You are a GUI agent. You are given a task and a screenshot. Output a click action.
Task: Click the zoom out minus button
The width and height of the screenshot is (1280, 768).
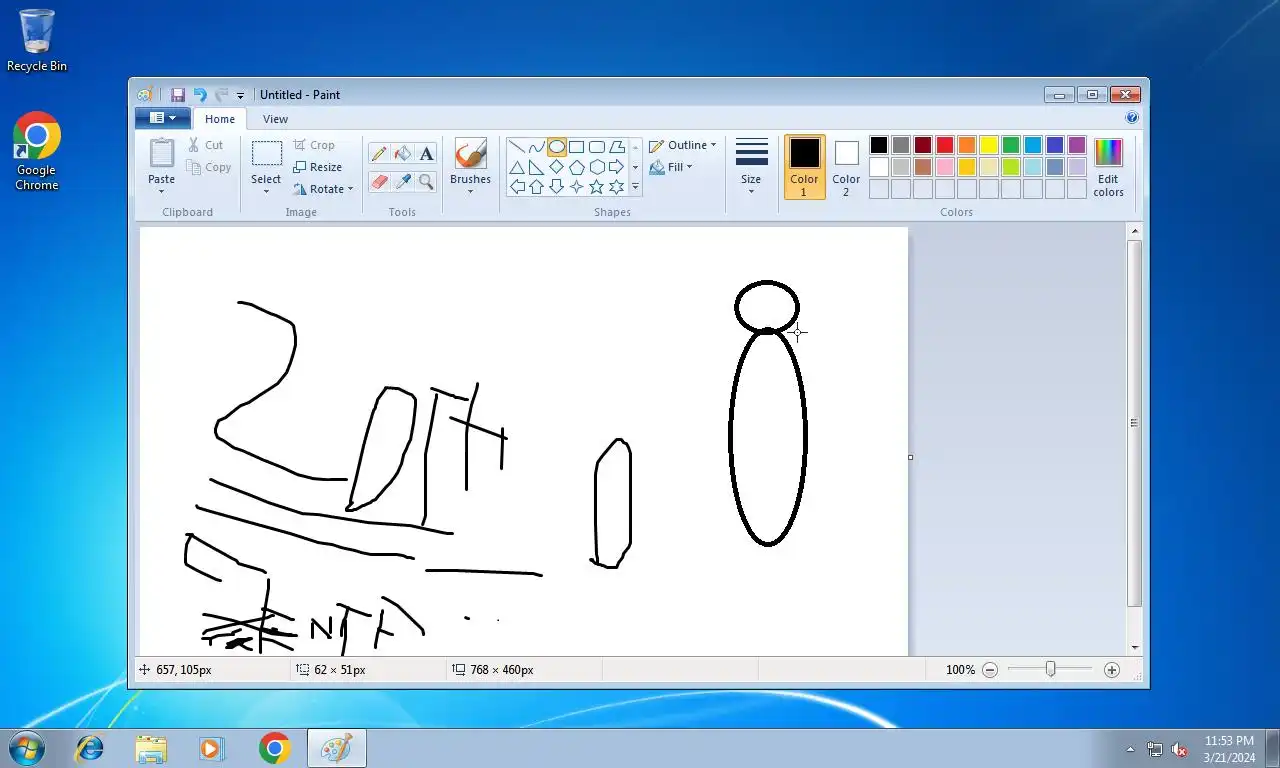(x=990, y=670)
